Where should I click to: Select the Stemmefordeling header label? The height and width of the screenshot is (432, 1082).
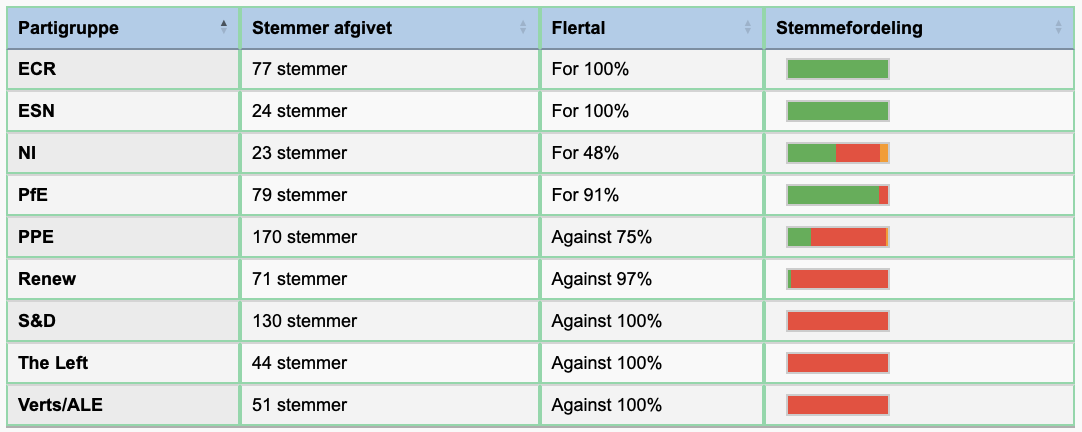point(849,28)
